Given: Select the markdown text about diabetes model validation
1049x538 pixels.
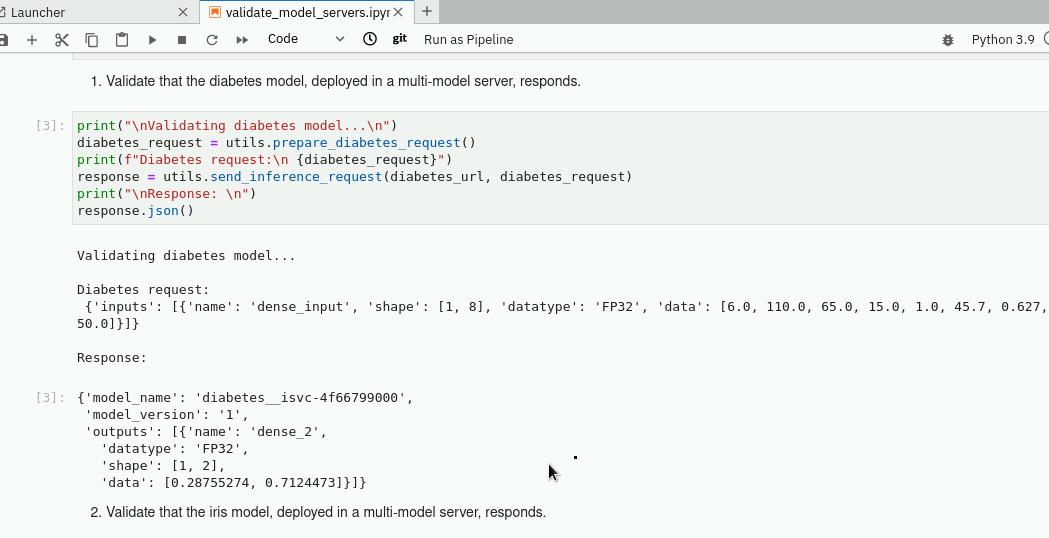Looking at the screenshot, I should pyautogui.click(x=343, y=81).
